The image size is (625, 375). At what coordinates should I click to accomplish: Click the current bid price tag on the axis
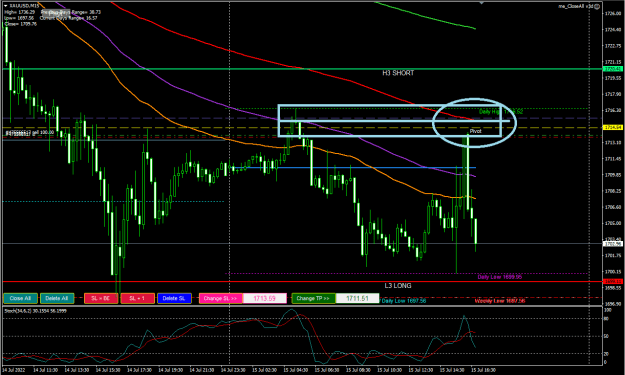pyautogui.click(x=613, y=243)
